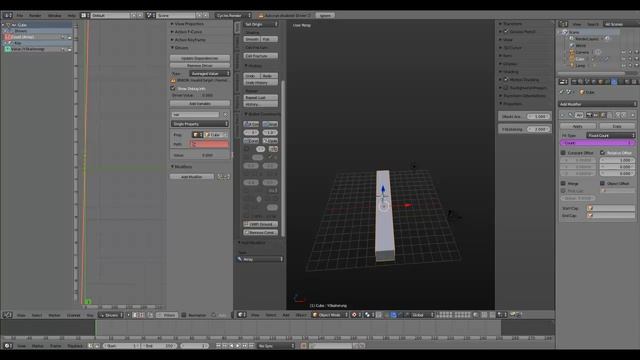640x360 pixels.
Task: Click the outliner editor type icon
Action: [563, 24]
